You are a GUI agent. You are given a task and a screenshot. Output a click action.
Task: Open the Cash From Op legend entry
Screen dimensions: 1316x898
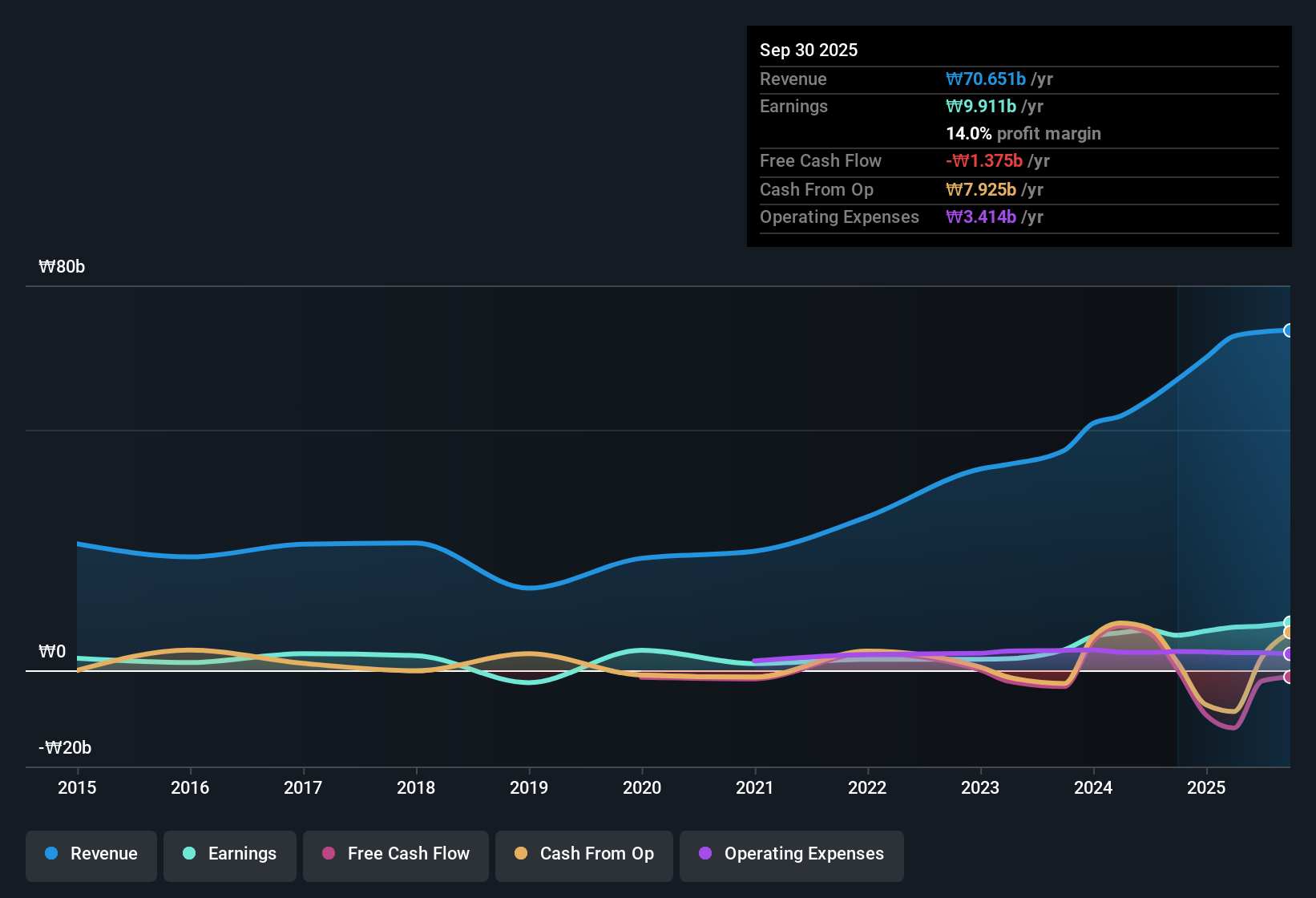tap(583, 856)
